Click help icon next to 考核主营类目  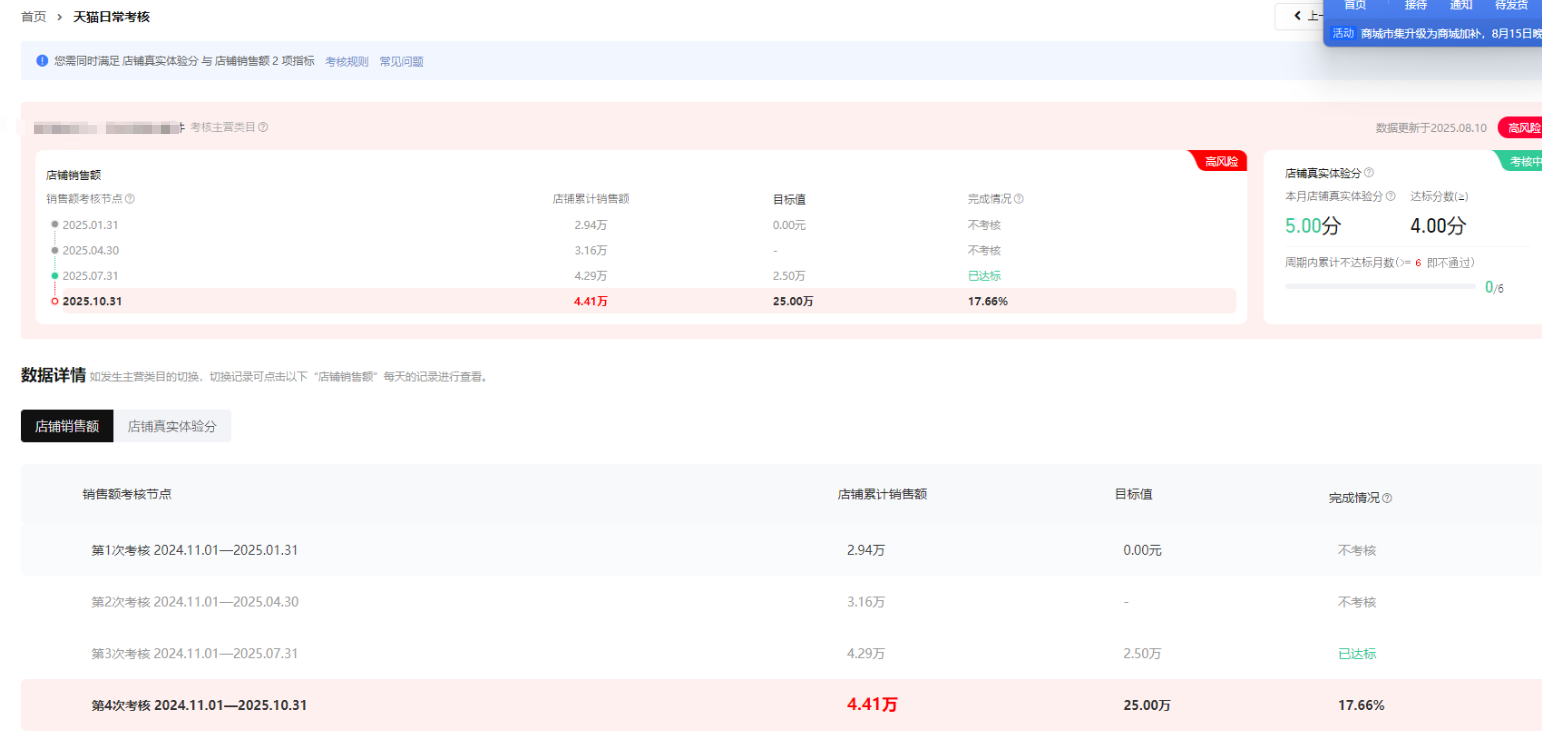click(x=263, y=128)
